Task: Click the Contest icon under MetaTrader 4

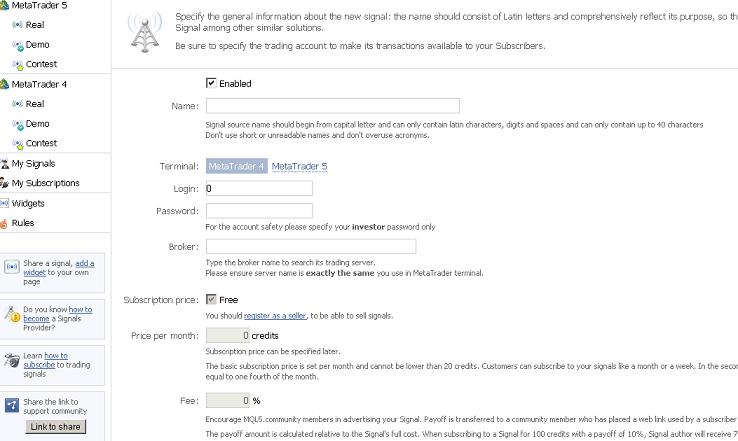Action: (x=17, y=143)
